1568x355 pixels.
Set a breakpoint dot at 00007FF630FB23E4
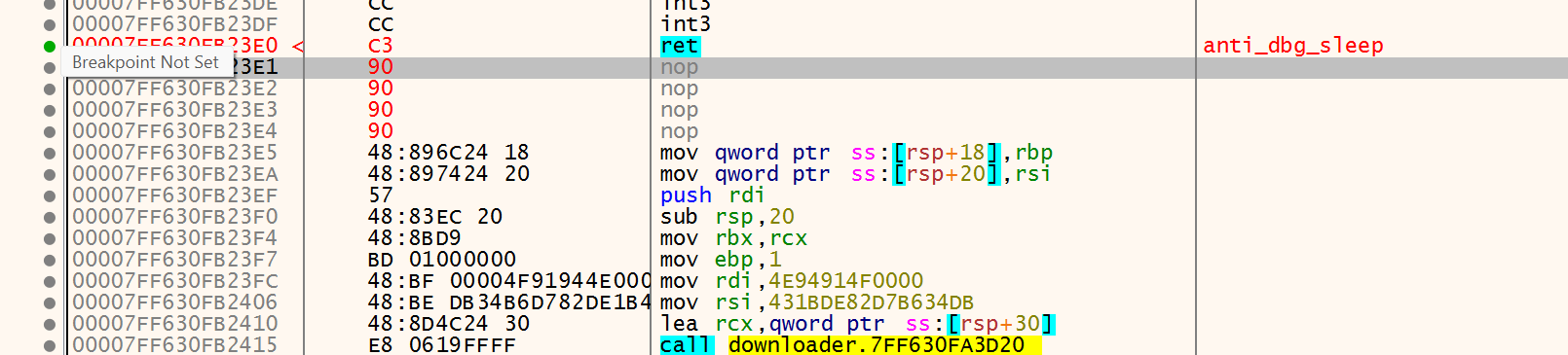(x=50, y=131)
